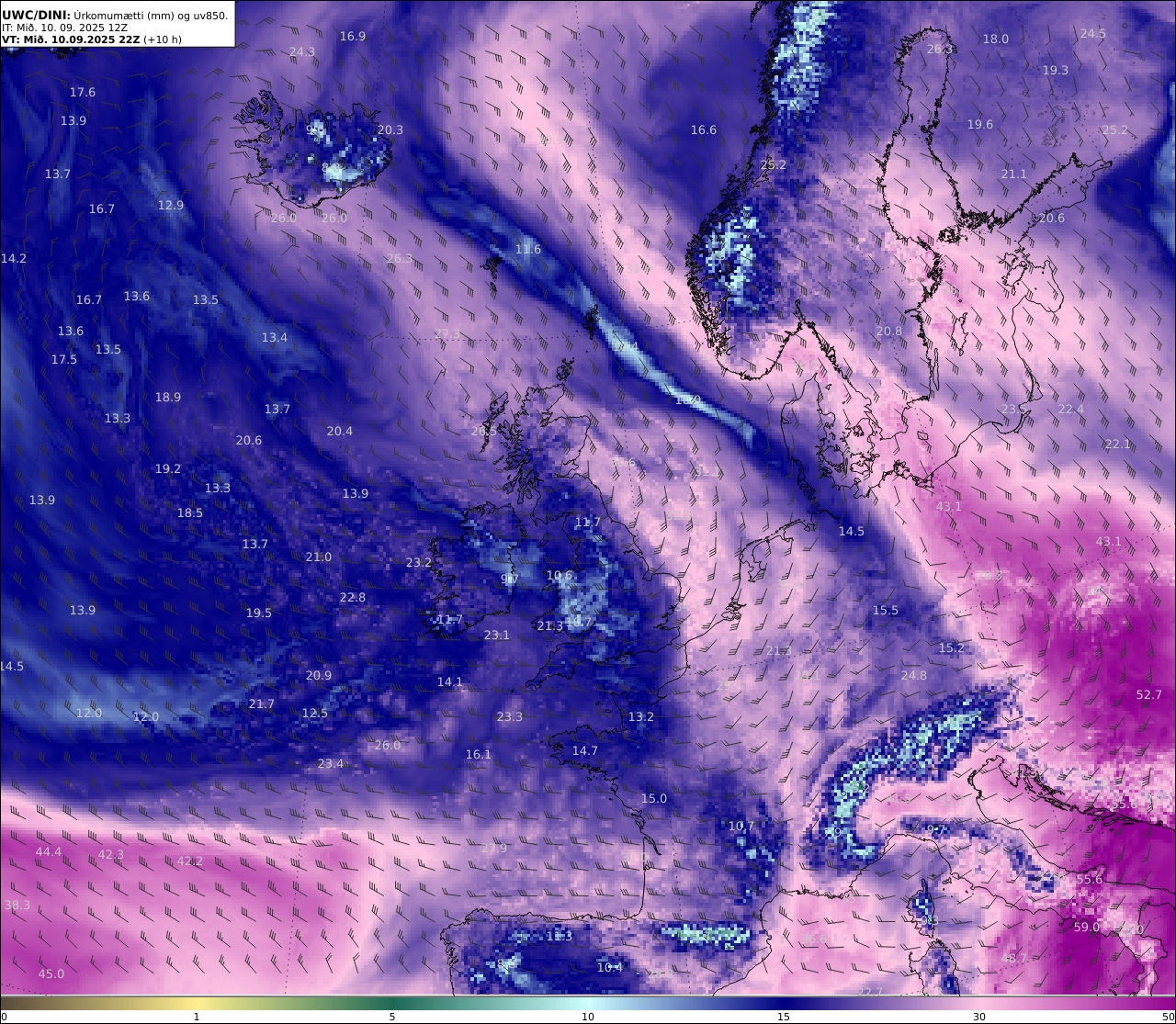Image resolution: width=1176 pixels, height=1024 pixels.
Task: Click the 19.5 value on the map
Action: coord(259,613)
